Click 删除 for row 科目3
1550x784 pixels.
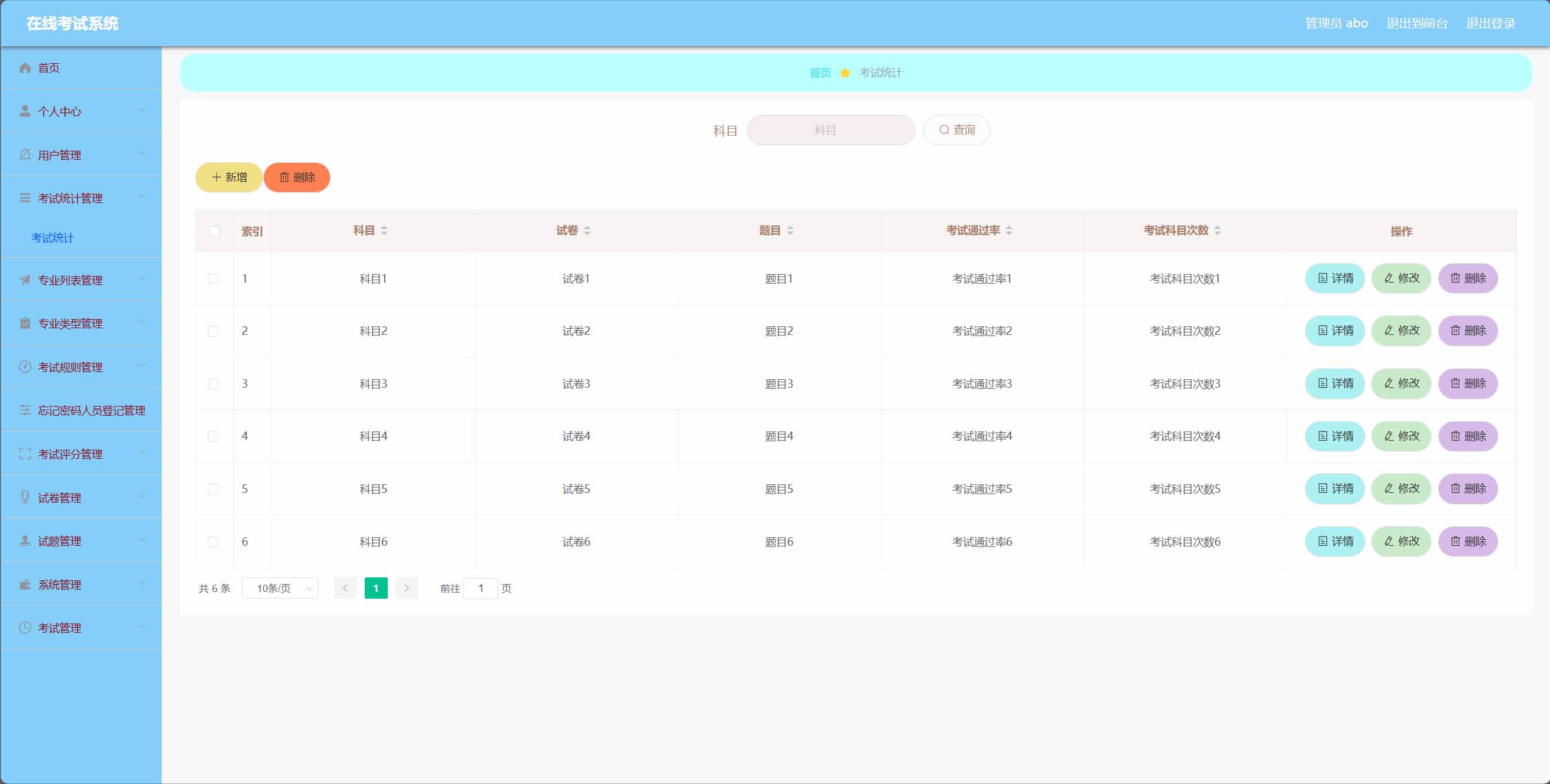[x=1468, y=383]
